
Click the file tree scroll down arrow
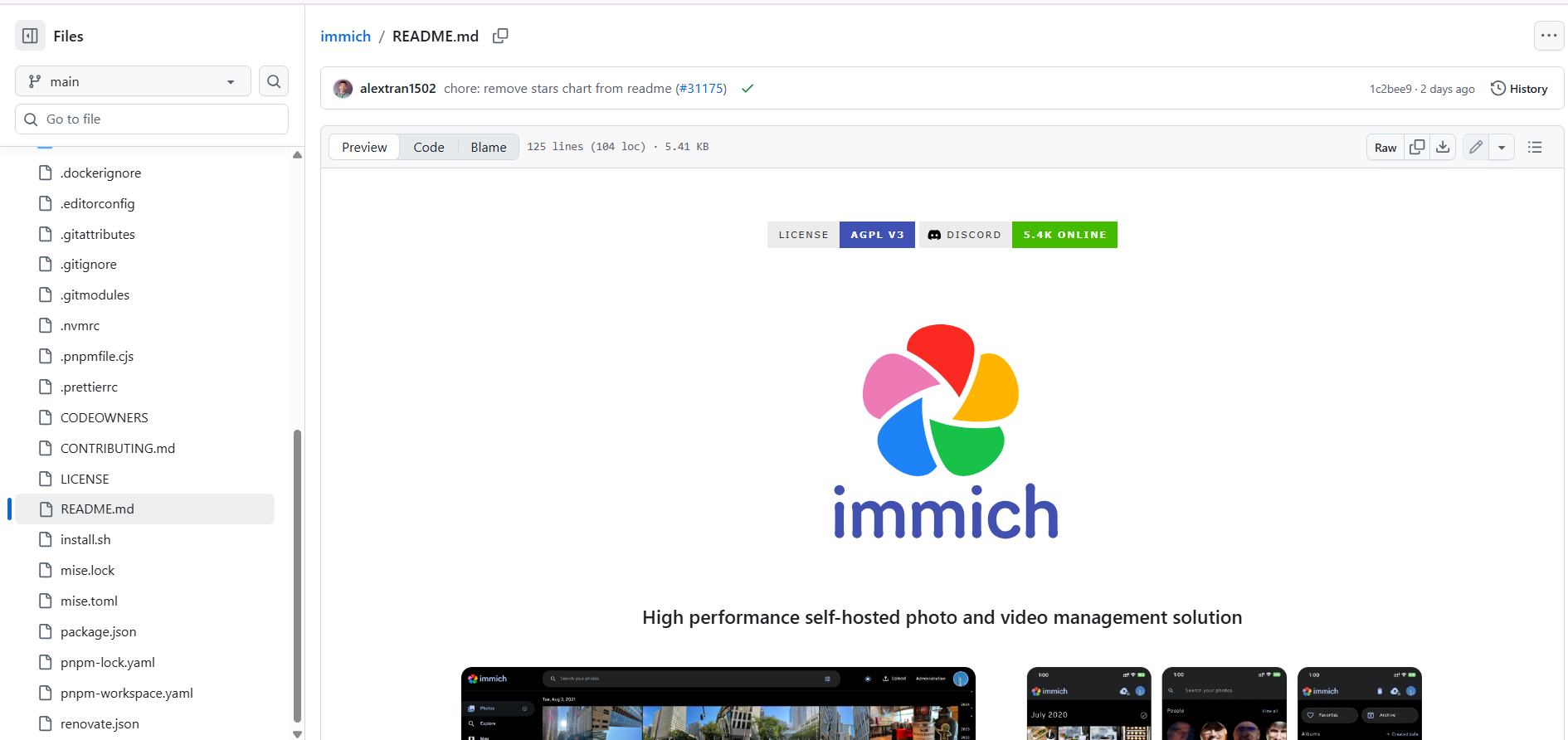297,734
